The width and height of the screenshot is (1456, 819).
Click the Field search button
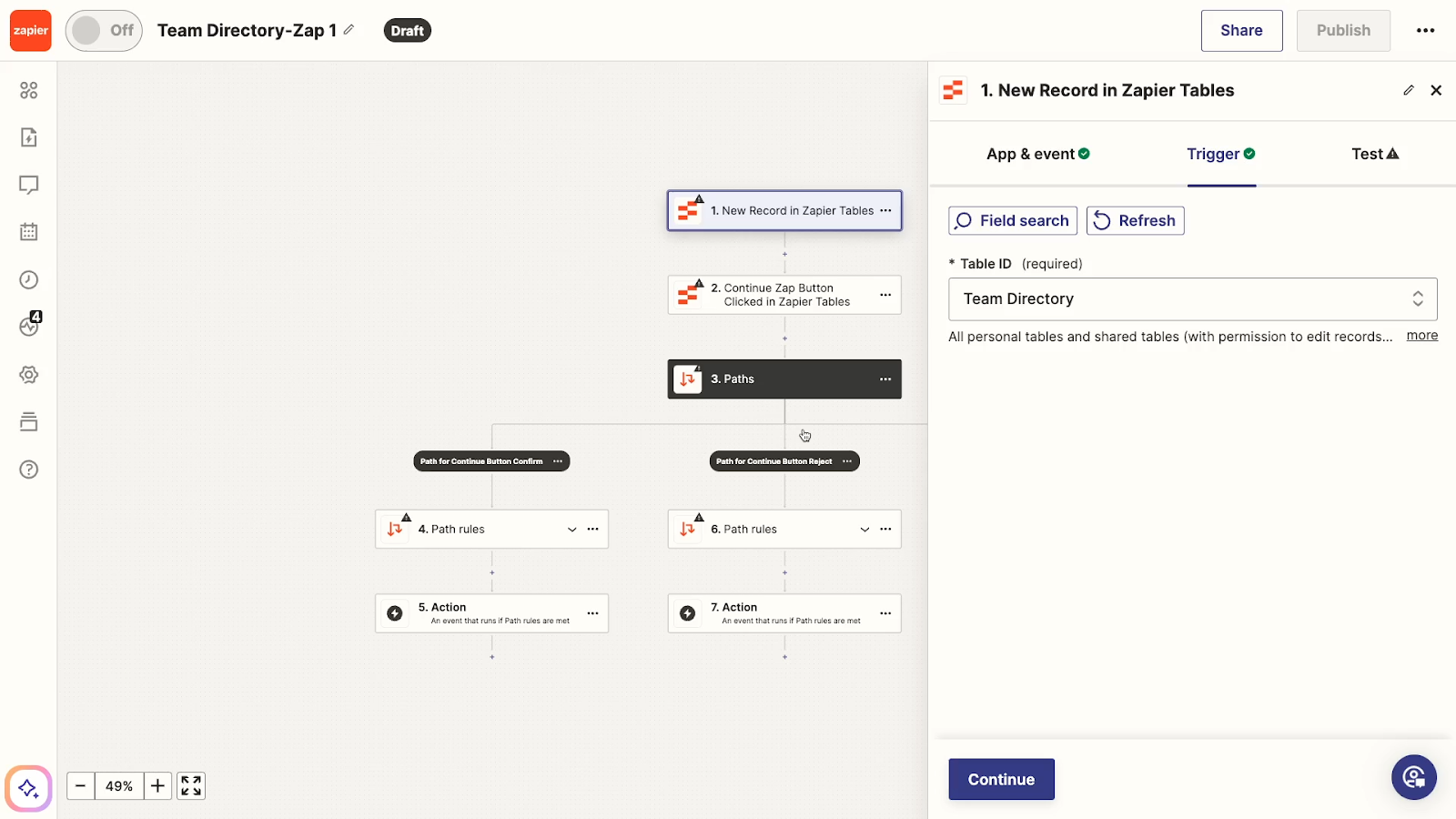click(1013, 220)
